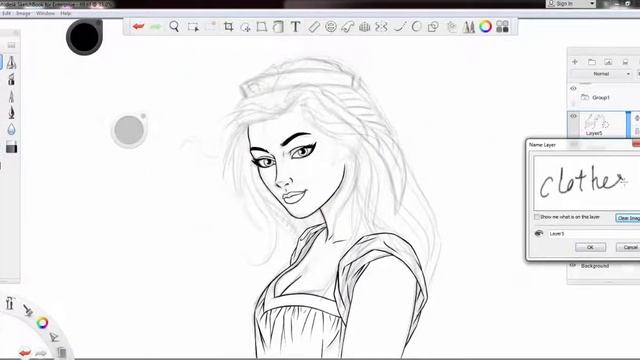
Task: Toggle visibility of Background layer
Action: click(573, 265)
